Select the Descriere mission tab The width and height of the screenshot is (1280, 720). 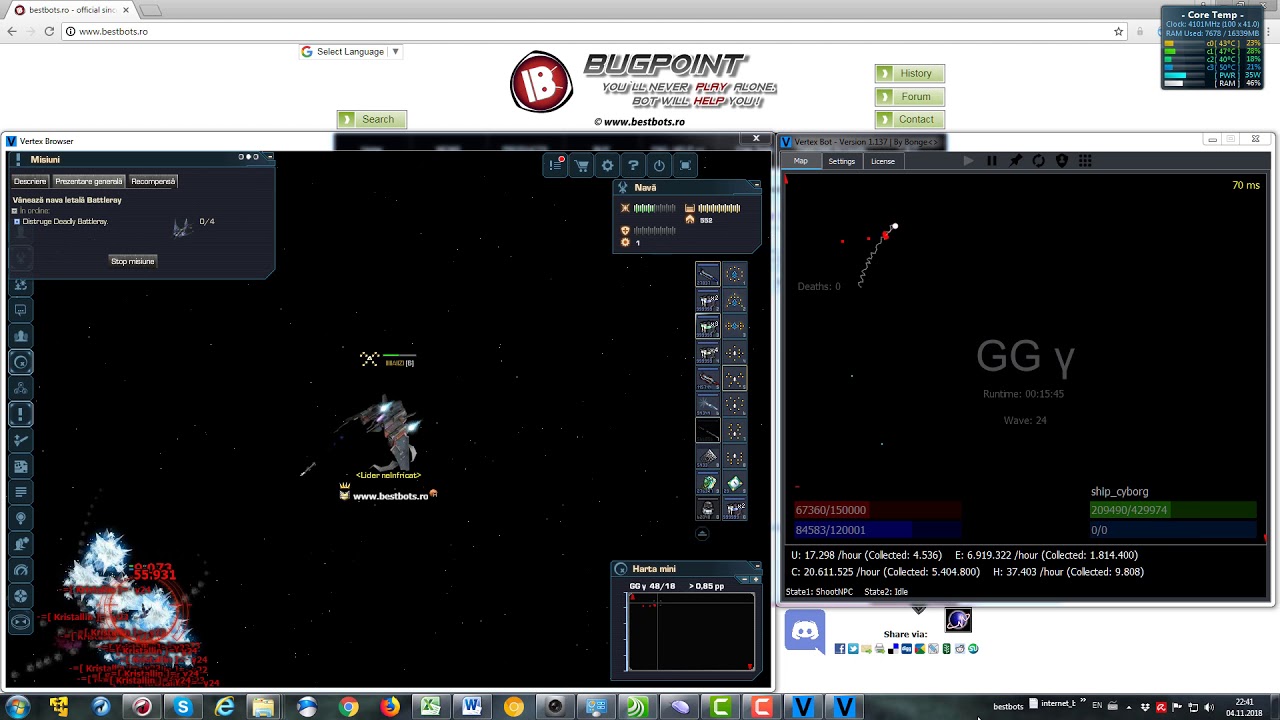[30, 181]
